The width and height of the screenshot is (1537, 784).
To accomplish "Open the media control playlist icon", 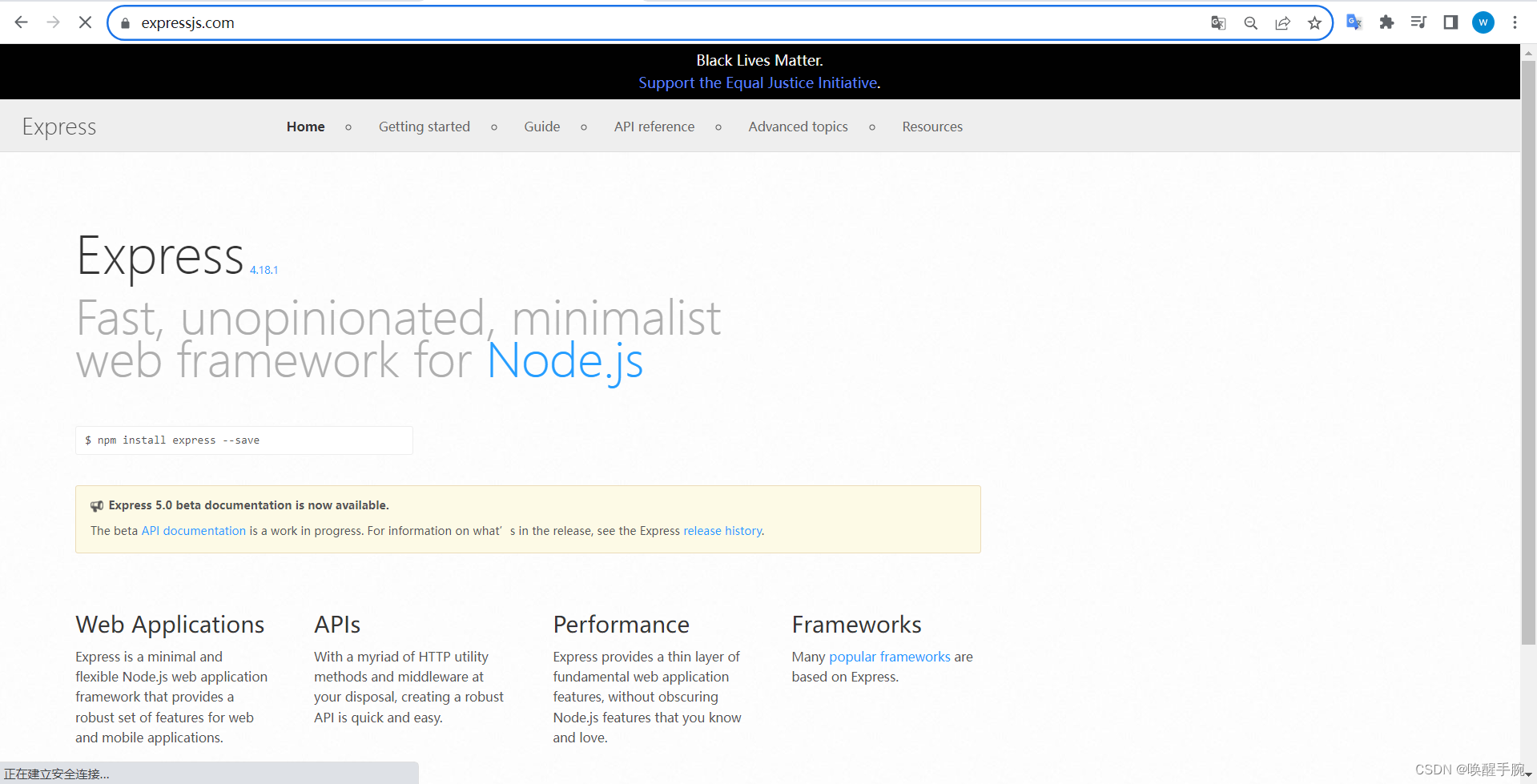I will (x=1418, y=22).
